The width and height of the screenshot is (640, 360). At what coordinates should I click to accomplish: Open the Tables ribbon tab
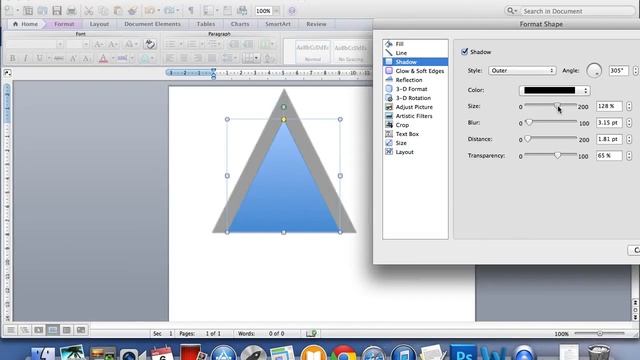[206, 24]
